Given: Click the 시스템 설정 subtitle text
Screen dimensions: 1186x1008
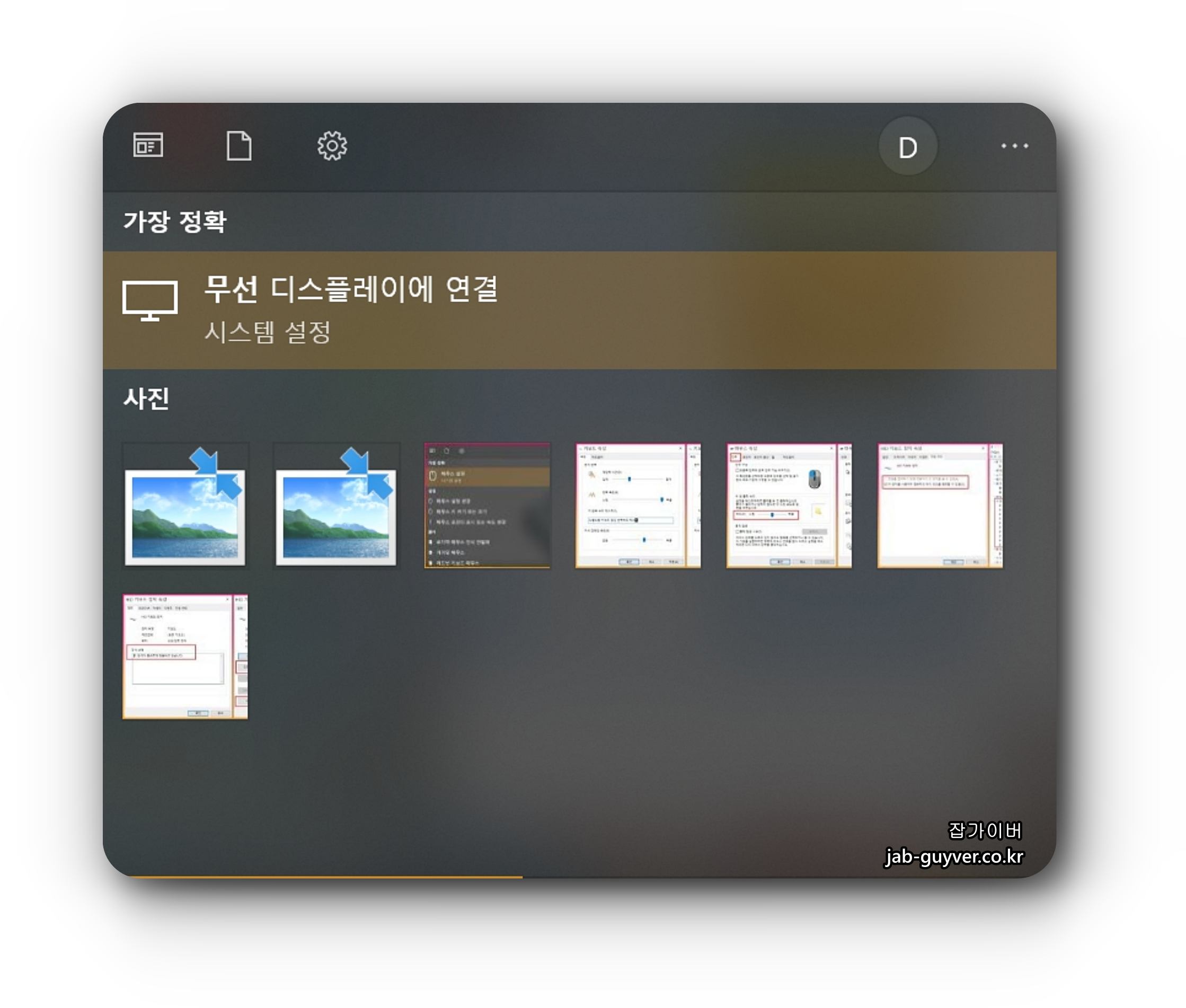Looking at the screenshot, I should point(268,332).
